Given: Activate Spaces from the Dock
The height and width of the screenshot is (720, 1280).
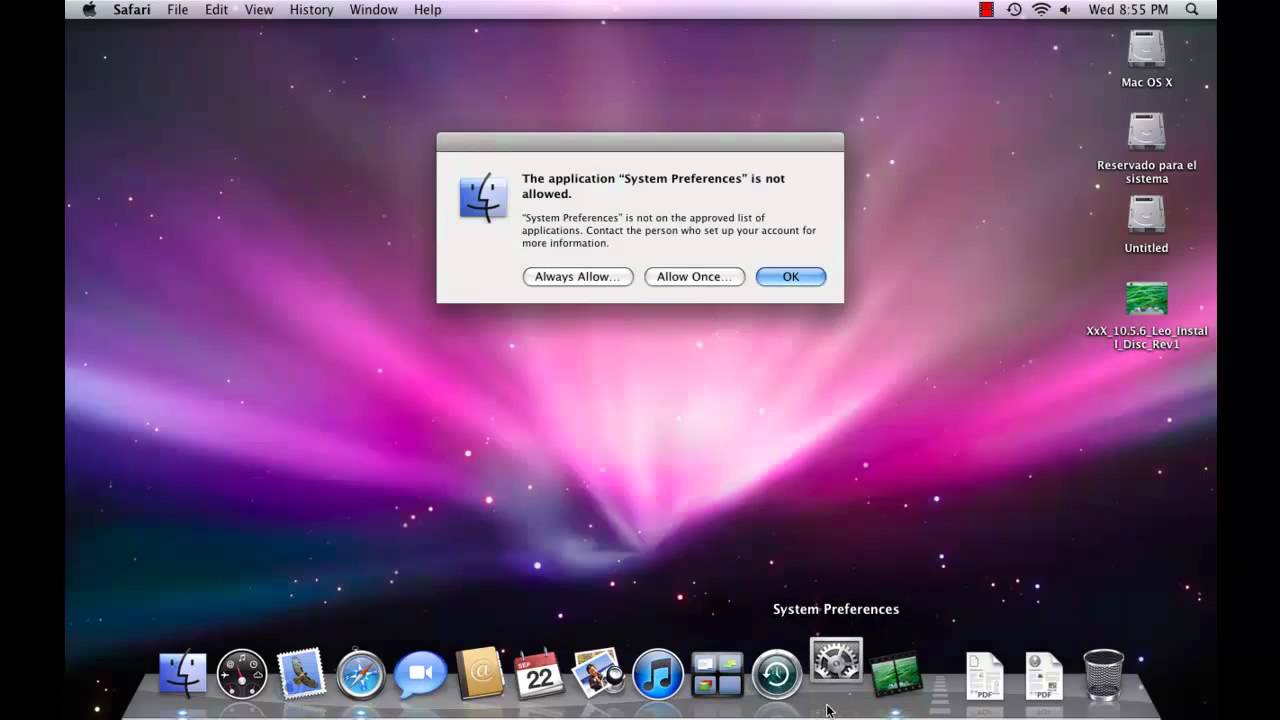Looking at the screenshot, I should click(717, 675).
